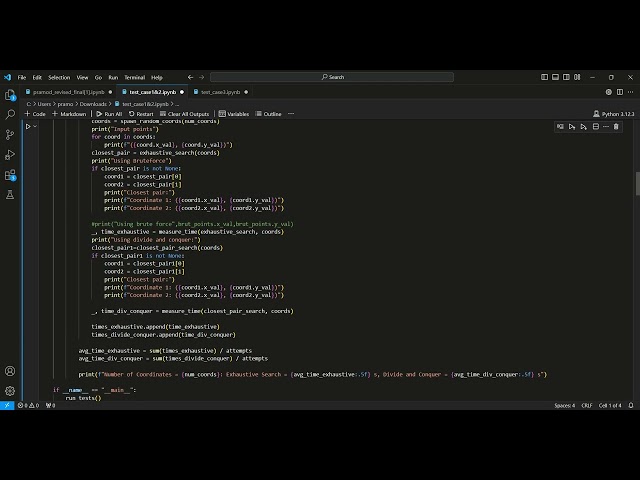Image resolution: width=640 pixels, height=480 pixels.
Task: Open the Variables panel
Action: coord(234,114)
